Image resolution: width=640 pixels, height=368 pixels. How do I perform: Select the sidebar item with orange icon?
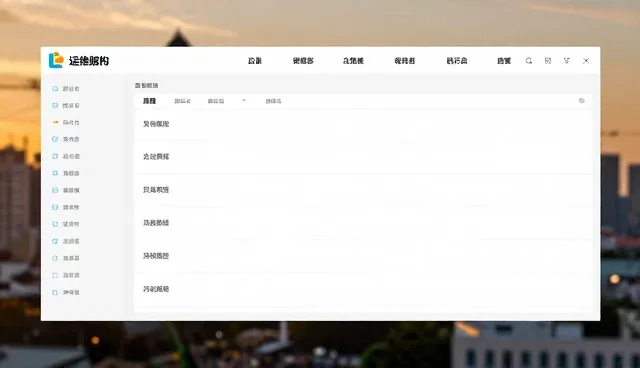pyautogui.click(x=66, y=122)
